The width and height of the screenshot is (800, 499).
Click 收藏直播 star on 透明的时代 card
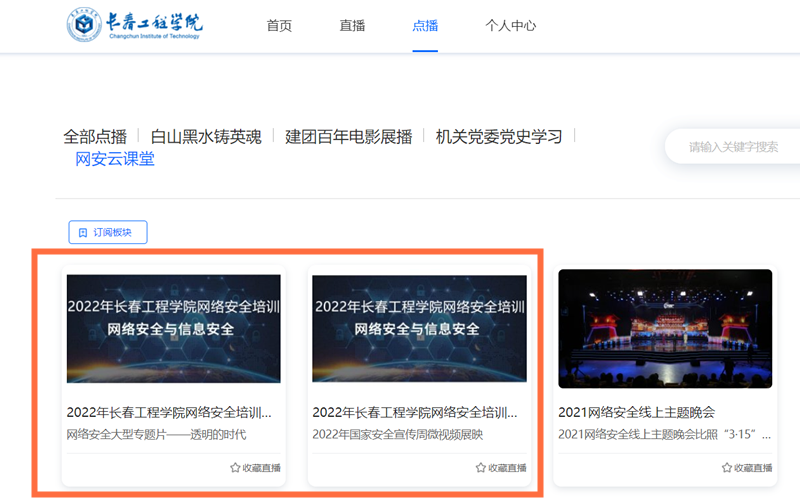click(236, 467)
